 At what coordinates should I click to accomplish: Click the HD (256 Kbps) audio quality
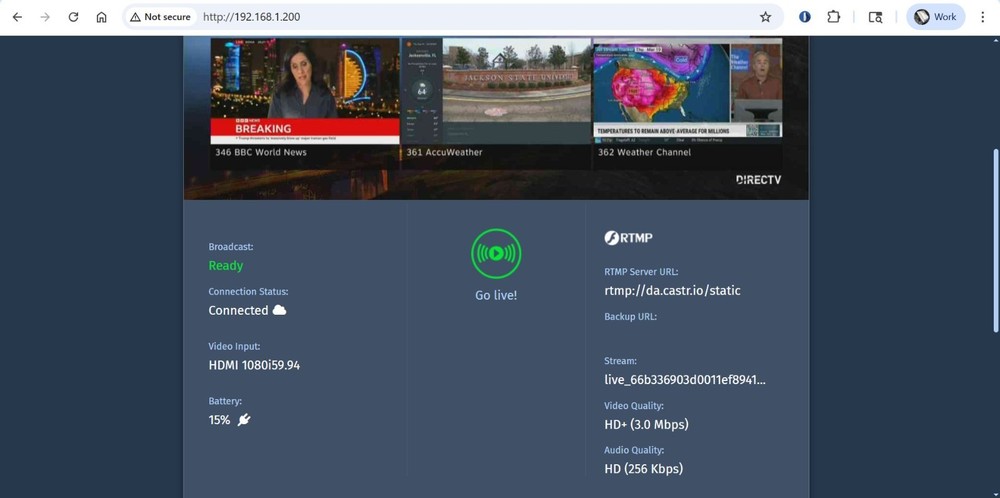click(x=643, y=469)
